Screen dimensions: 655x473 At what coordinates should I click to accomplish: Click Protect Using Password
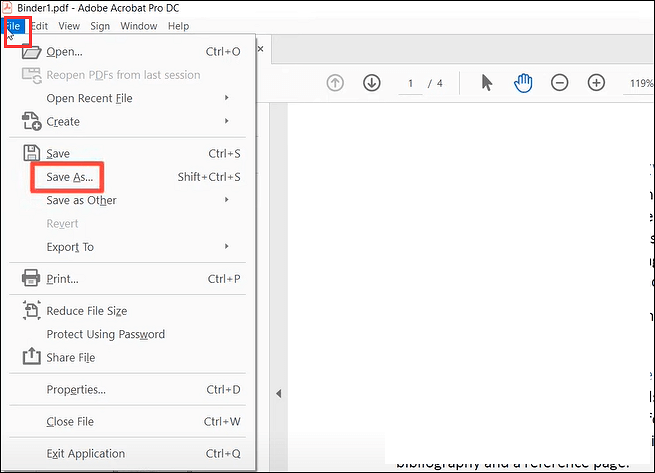click(x=105, y=334)
